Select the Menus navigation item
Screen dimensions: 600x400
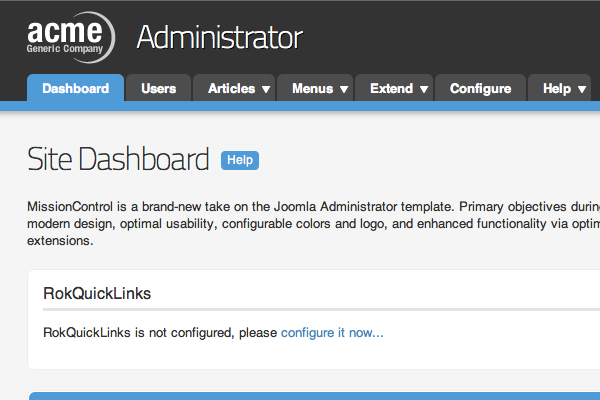[312, 88]
